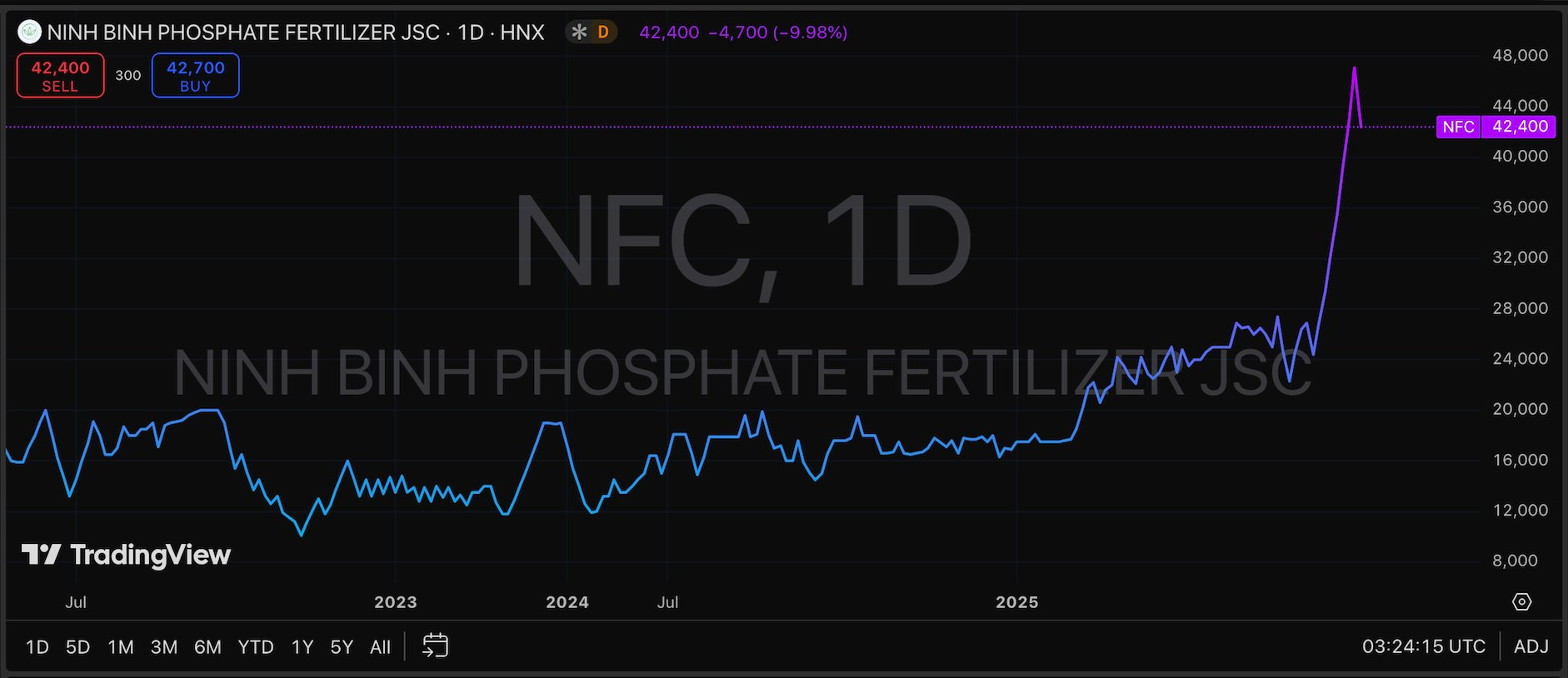Screen dimensions: 1568x678
Task: Switch to the 5D range
Action: [77, 647]
